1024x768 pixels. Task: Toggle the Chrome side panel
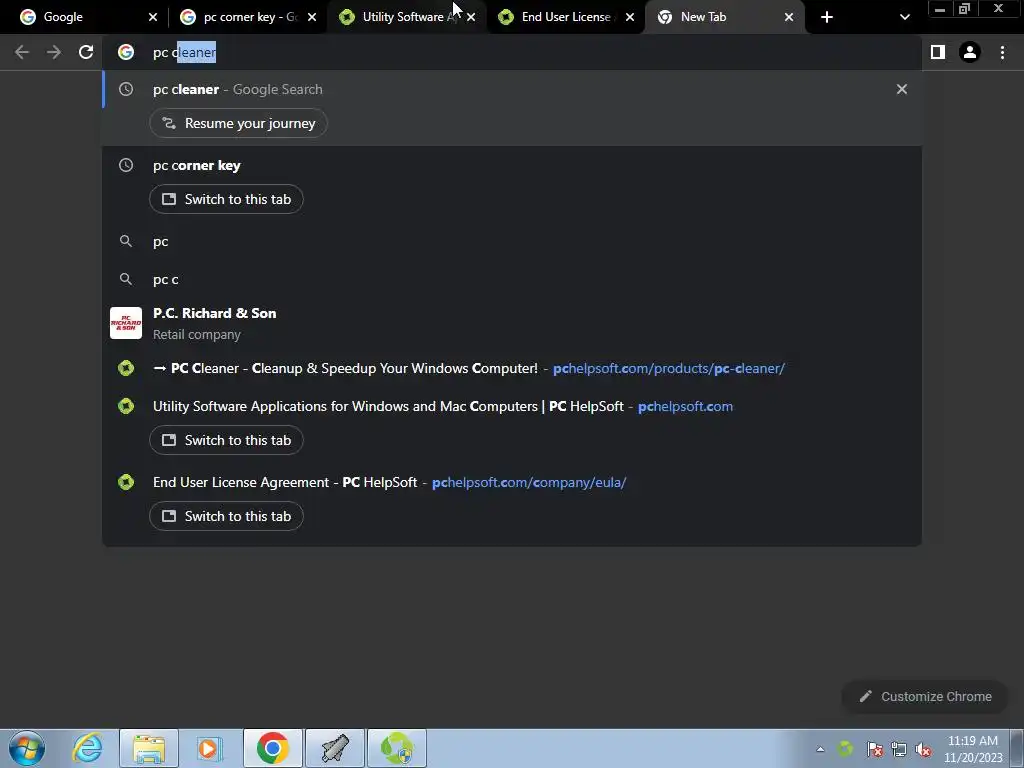938,52
